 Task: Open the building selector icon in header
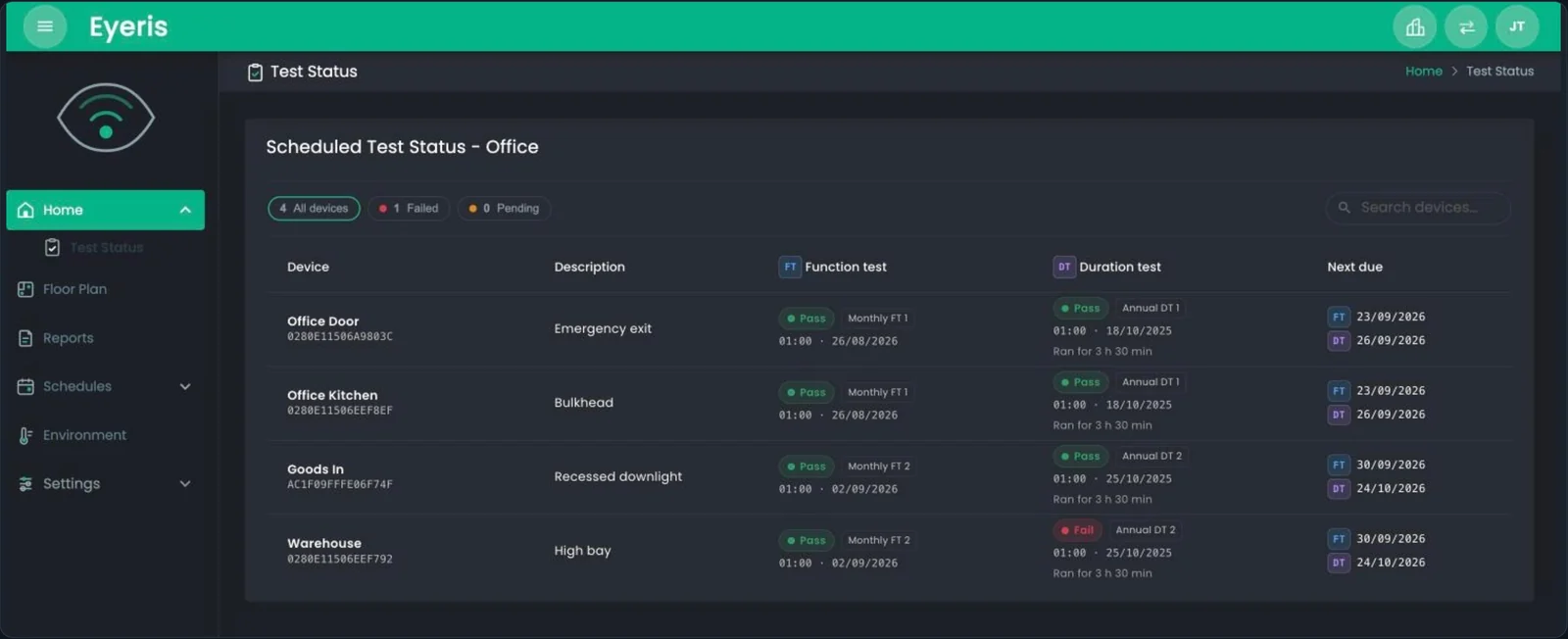pos(1415,27)
